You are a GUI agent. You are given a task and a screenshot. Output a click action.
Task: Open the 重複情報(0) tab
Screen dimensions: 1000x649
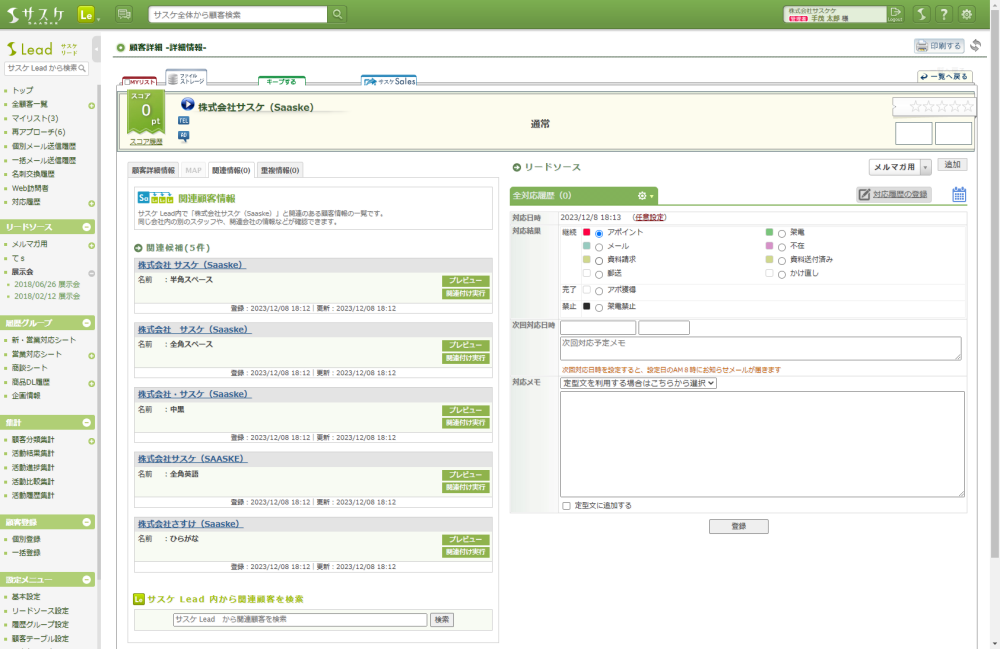tap(280, 170)
